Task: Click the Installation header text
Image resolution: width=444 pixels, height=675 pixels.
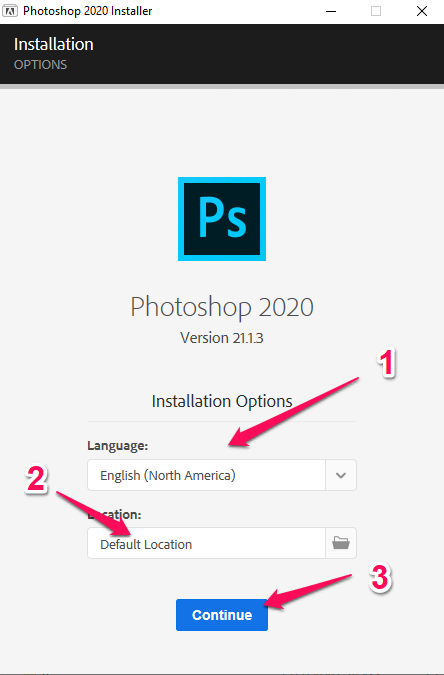Action: point(54,44)
